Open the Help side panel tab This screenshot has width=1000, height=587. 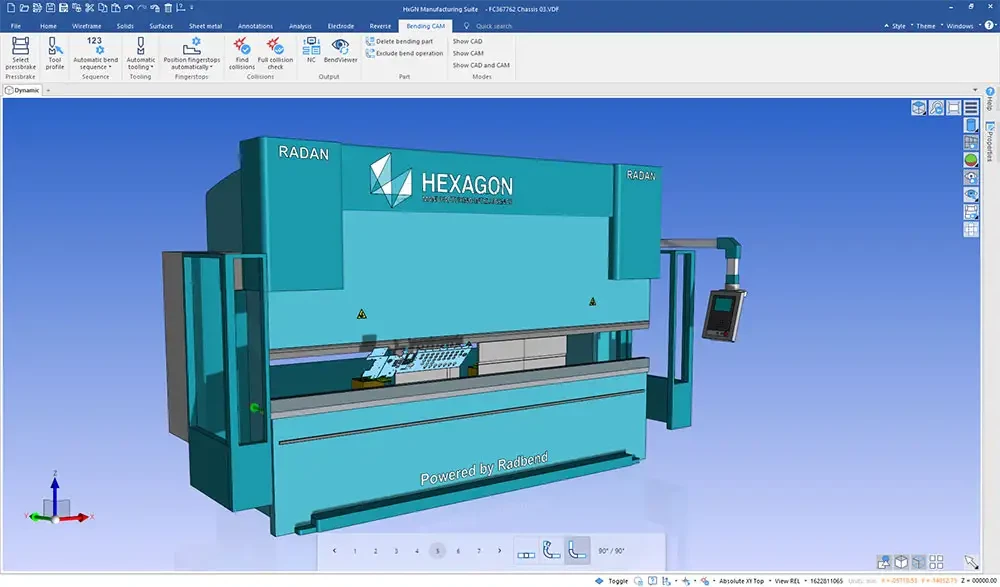[990, 99]
